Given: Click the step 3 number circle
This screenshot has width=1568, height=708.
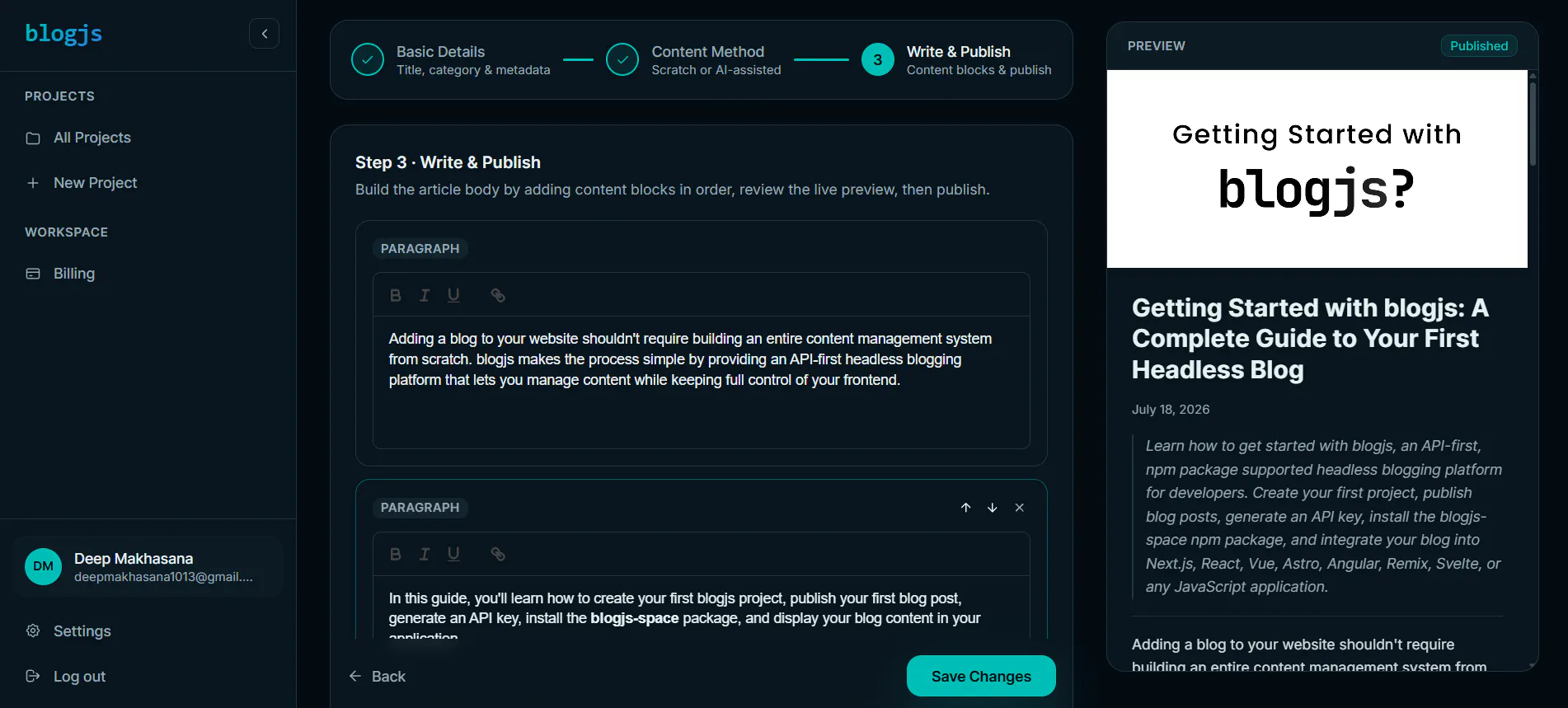Looking at the screenshot, I should tap(878, 60).
